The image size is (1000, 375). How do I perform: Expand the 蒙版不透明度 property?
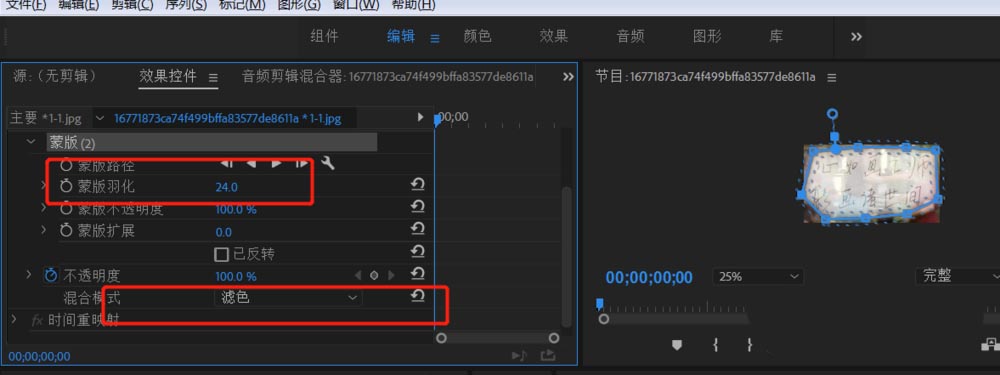[x=44, y=208]
